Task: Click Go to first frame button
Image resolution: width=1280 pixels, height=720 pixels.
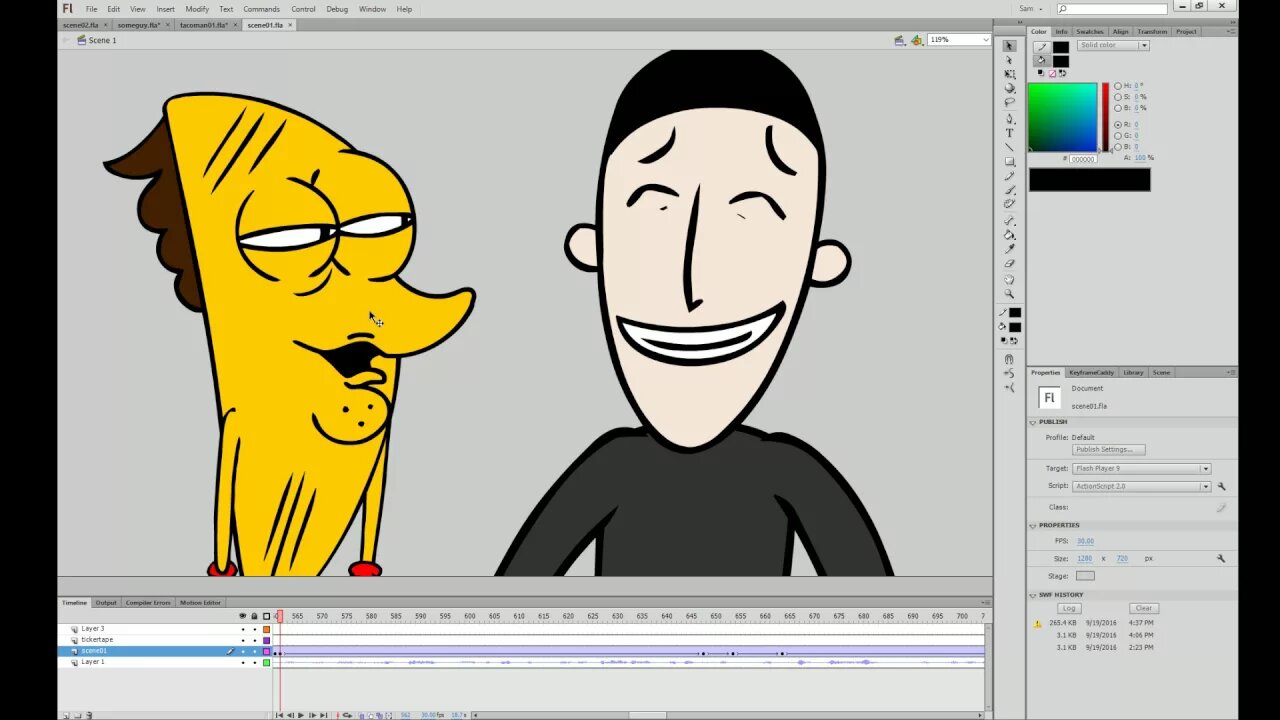Action: pos(279,715)
